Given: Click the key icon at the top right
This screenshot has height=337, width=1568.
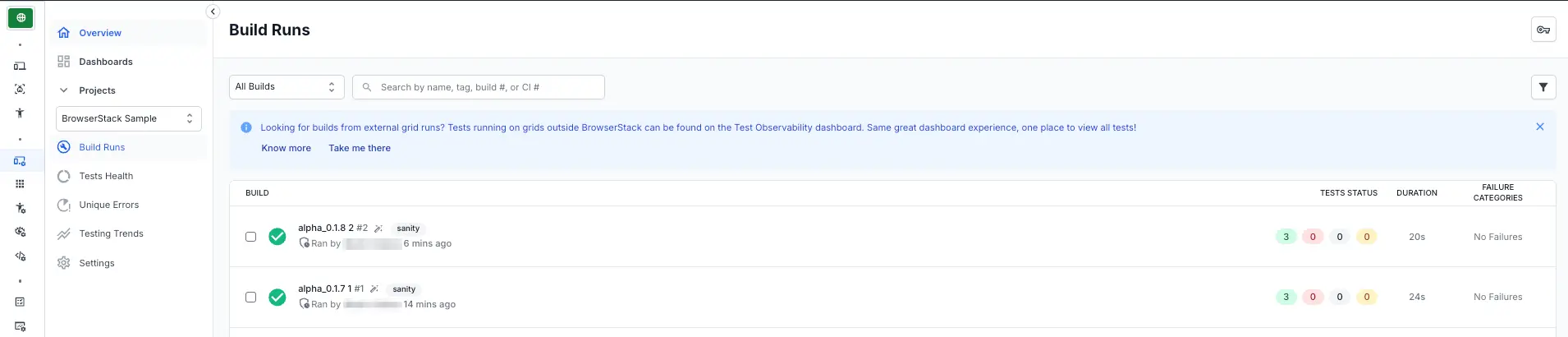Looking at the screenshot, I should tap(1543, 30).
